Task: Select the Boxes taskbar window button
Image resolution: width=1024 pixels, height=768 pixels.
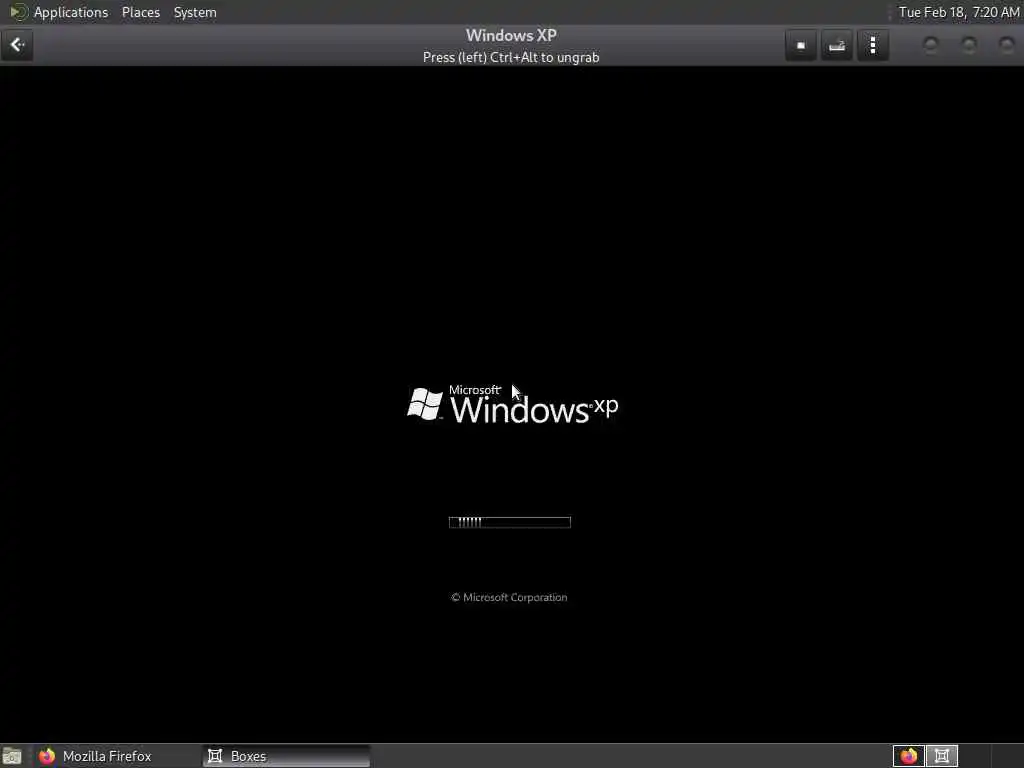Action: (x=287, y=756)
